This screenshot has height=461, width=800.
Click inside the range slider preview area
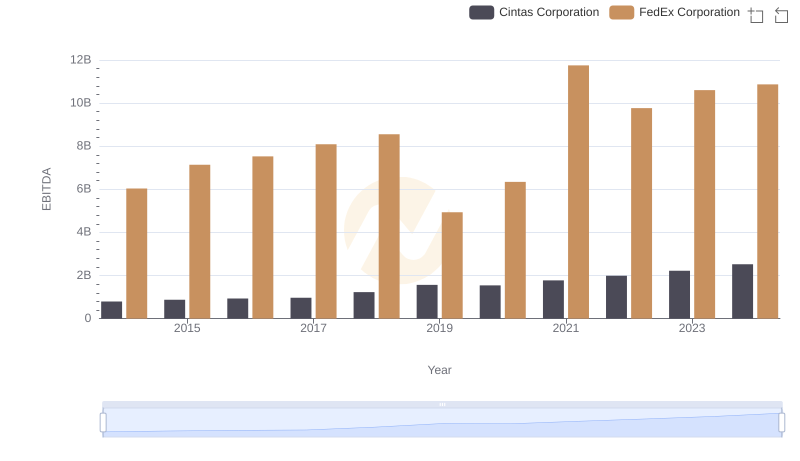pyautogui.click(x=442, y=422)
